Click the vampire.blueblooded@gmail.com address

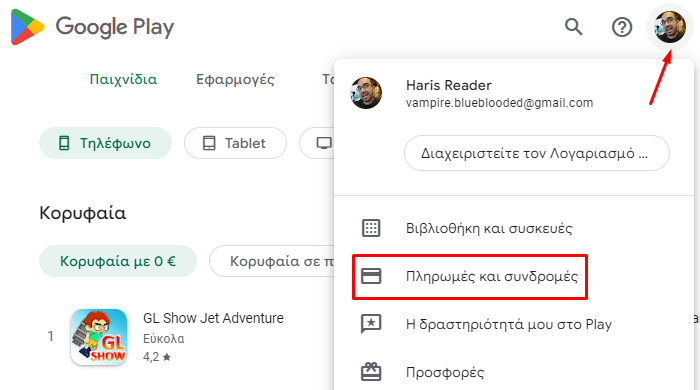click(500, 103)
